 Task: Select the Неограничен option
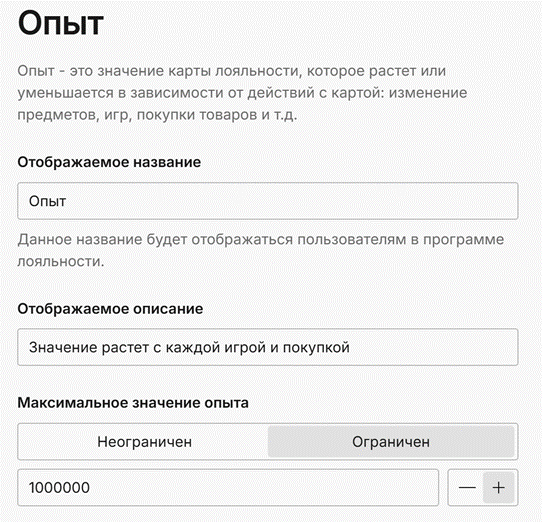(144, 442)
